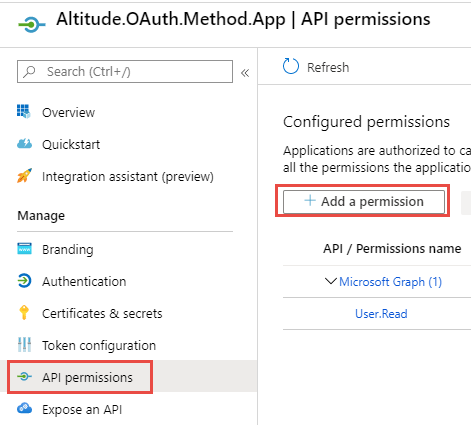Click the Integration assistant rocket icon
471x425 pixels.
click(x=24, y=175)
